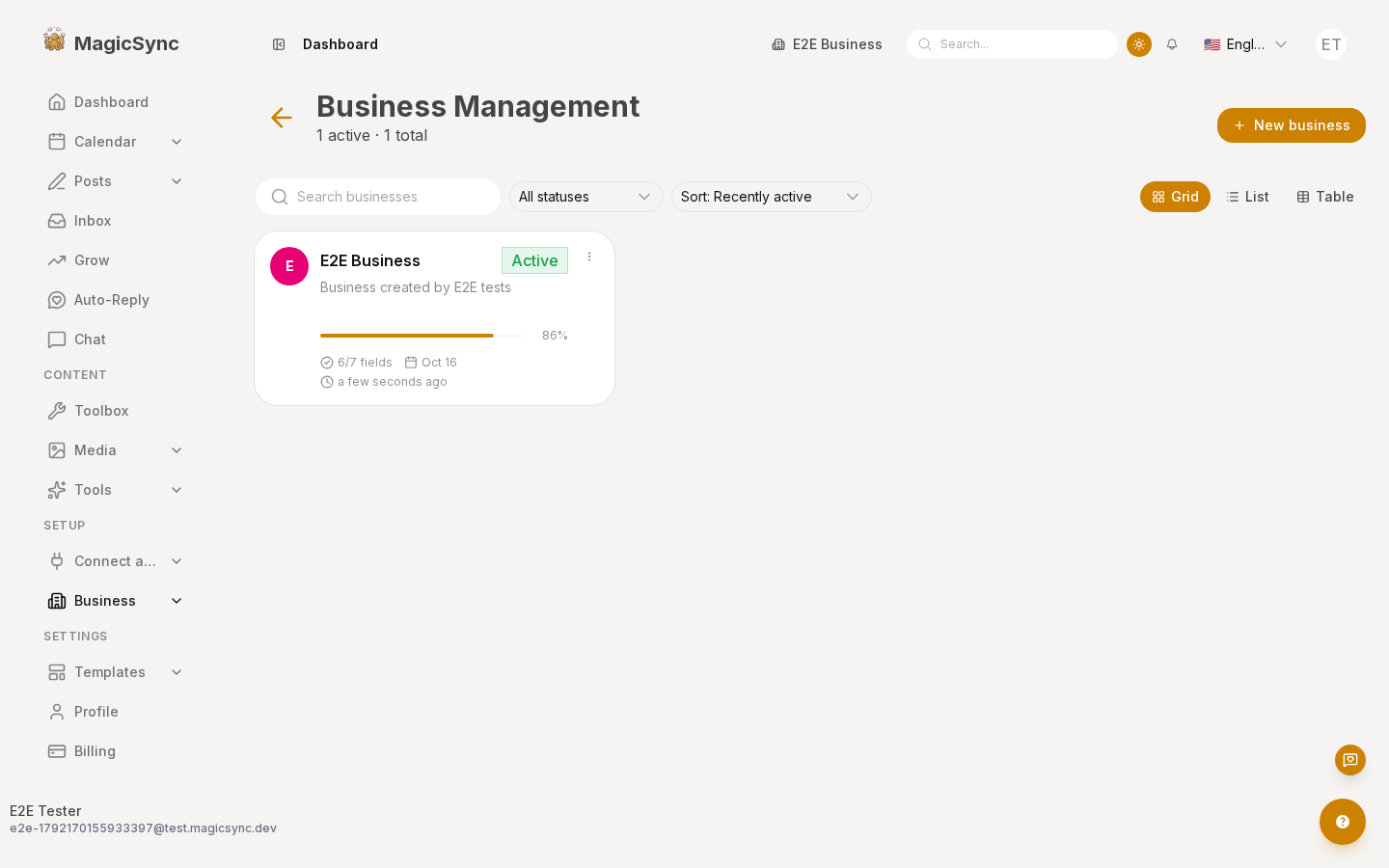Open the English language selector

click(x=1245, y=44)
